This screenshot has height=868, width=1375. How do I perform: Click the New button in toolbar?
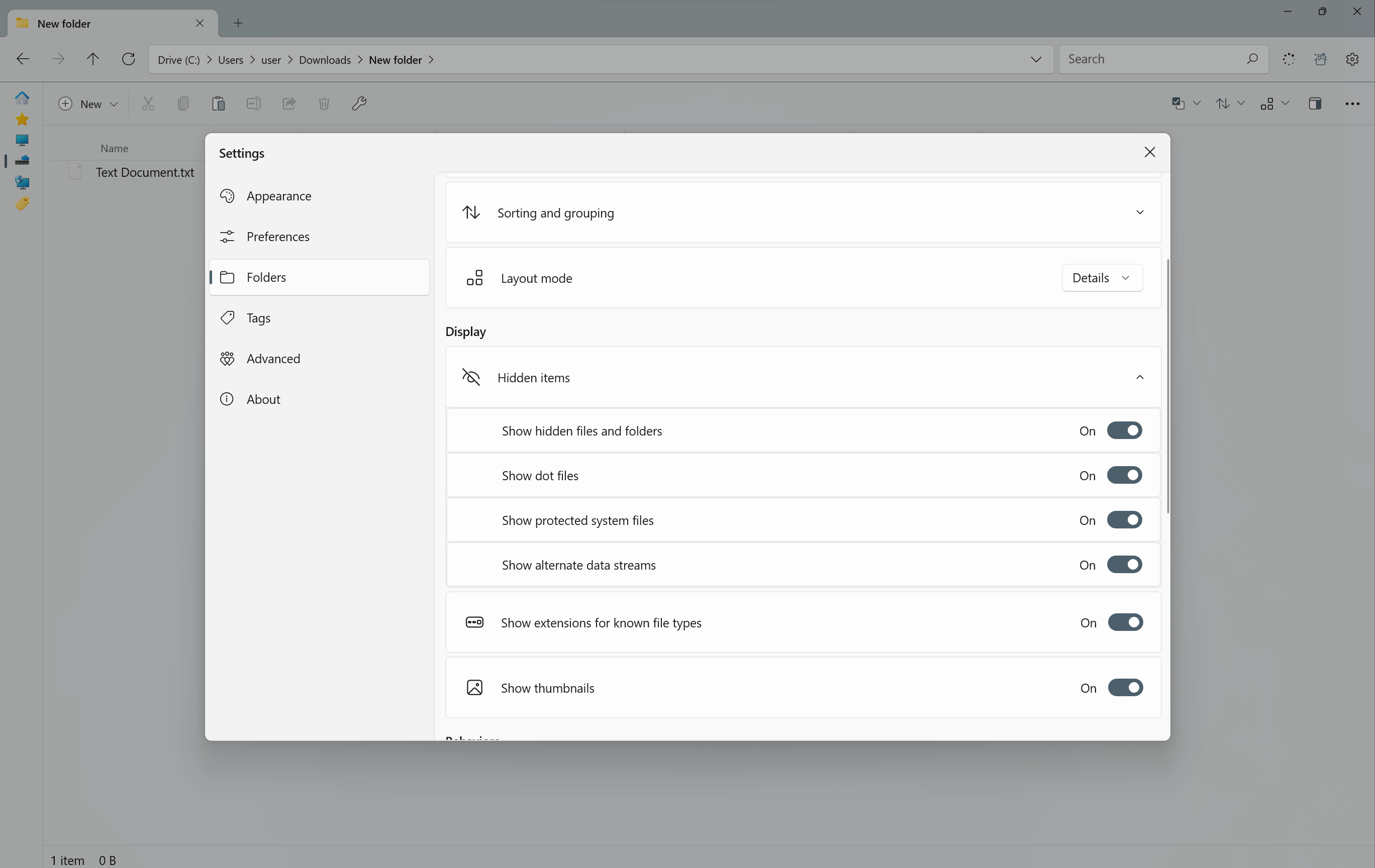(88, 103)
